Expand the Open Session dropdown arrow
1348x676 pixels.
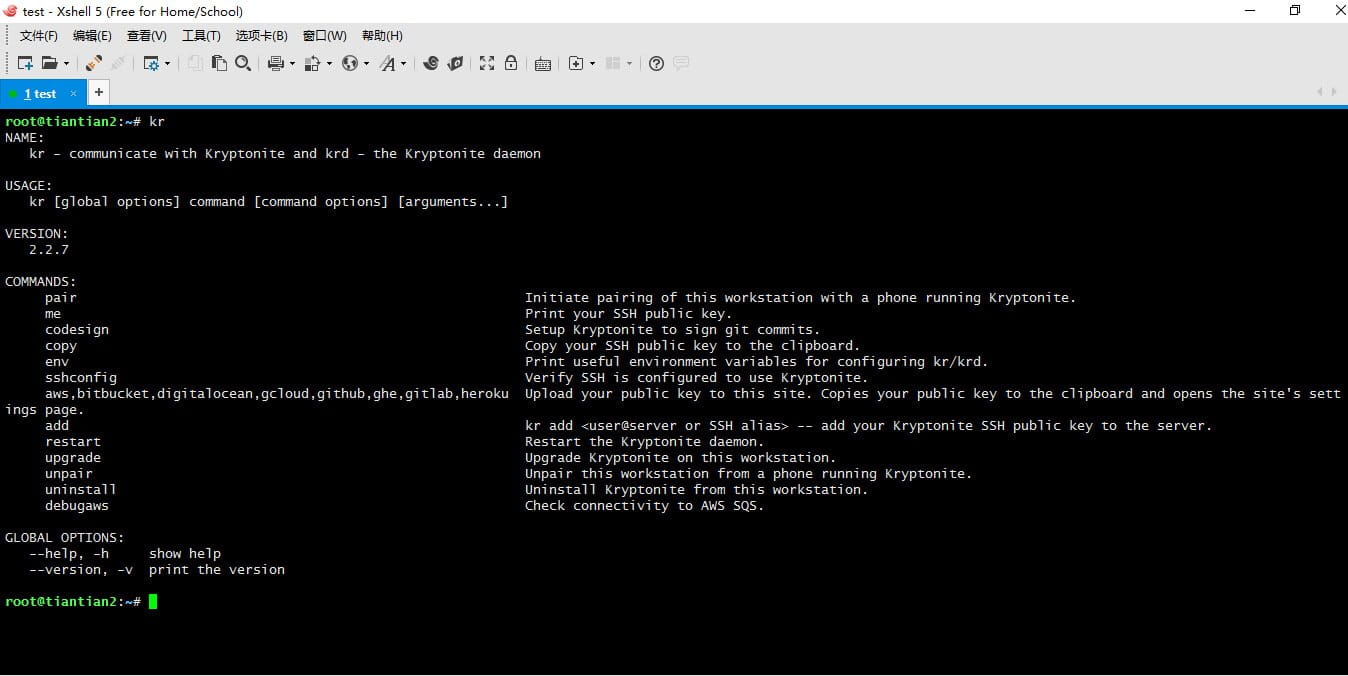coord(67,63)
